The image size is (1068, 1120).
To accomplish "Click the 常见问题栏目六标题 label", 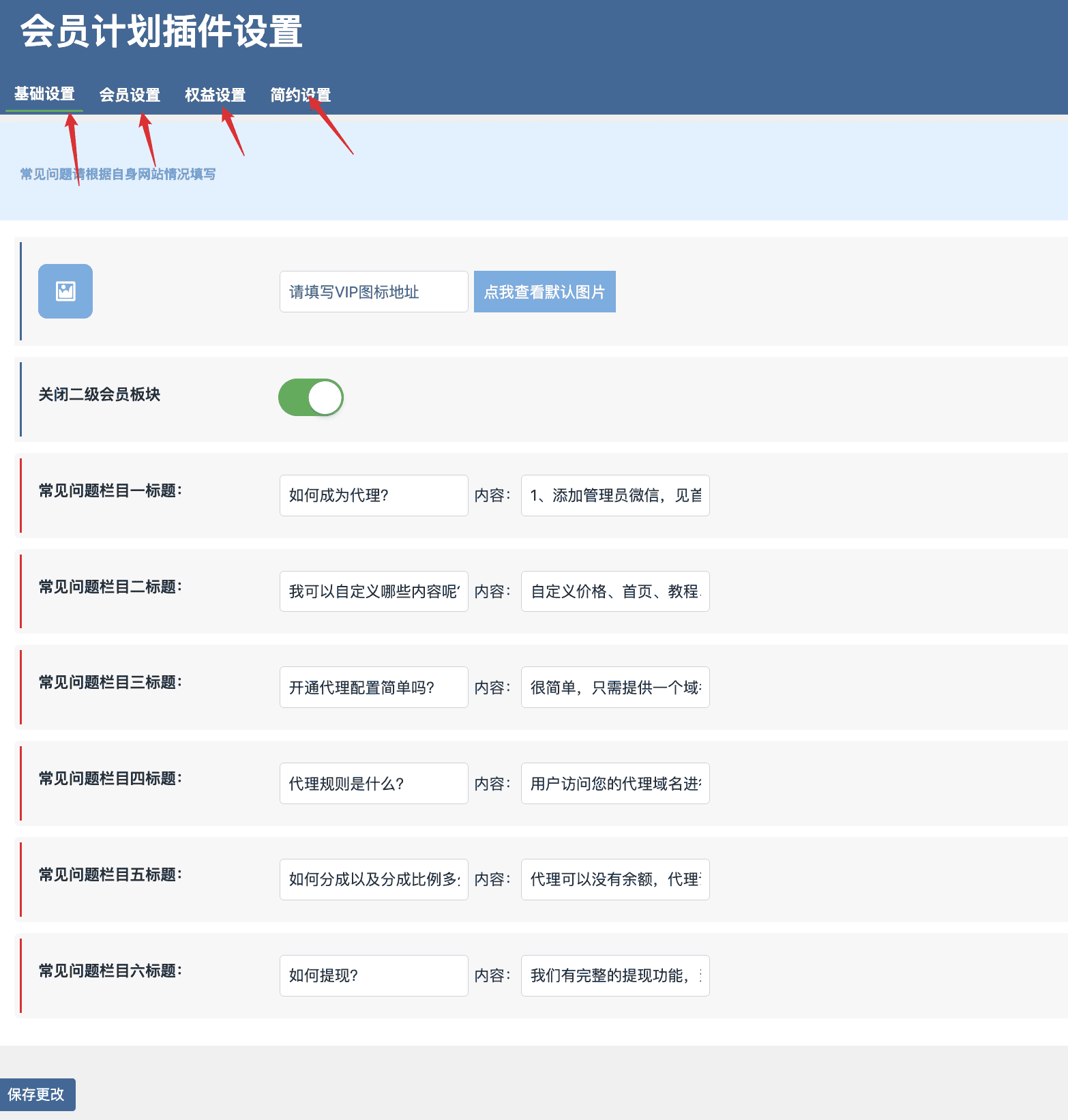I will [110, 971].
